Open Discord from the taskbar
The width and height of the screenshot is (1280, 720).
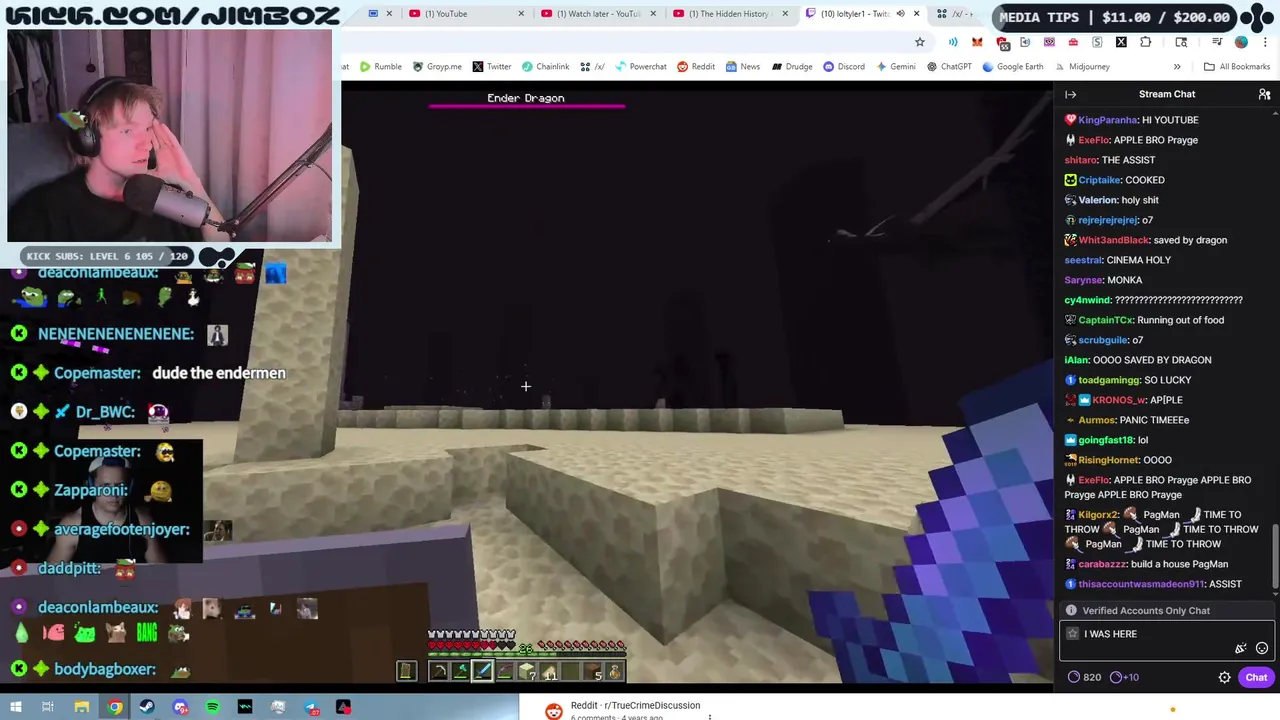(x=180, y=707)
